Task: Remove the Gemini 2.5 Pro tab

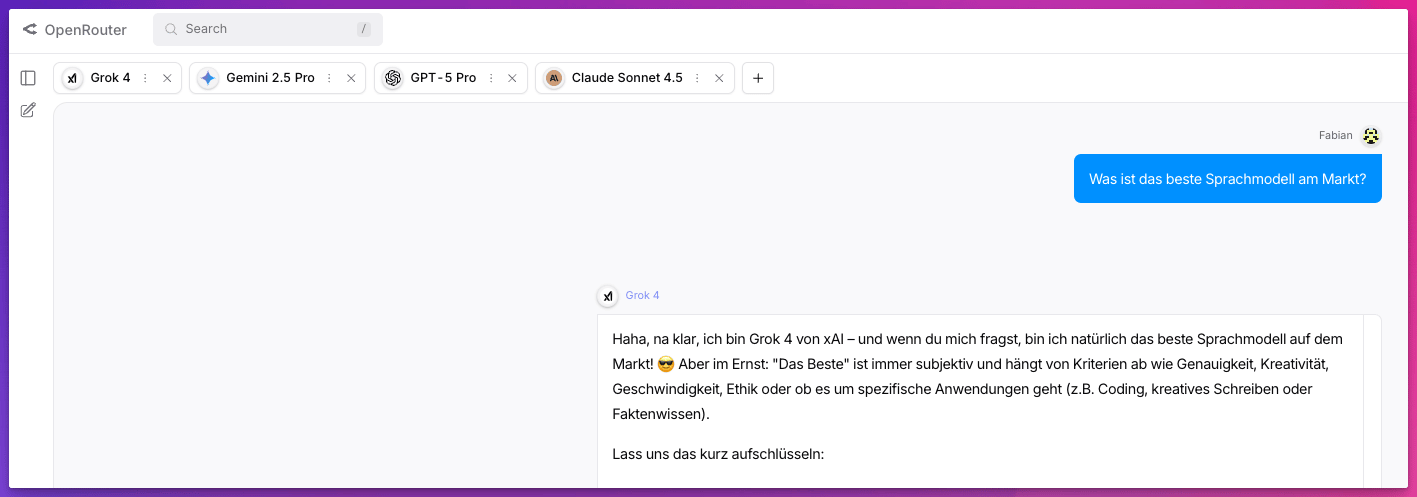Action: pos(351,78)
